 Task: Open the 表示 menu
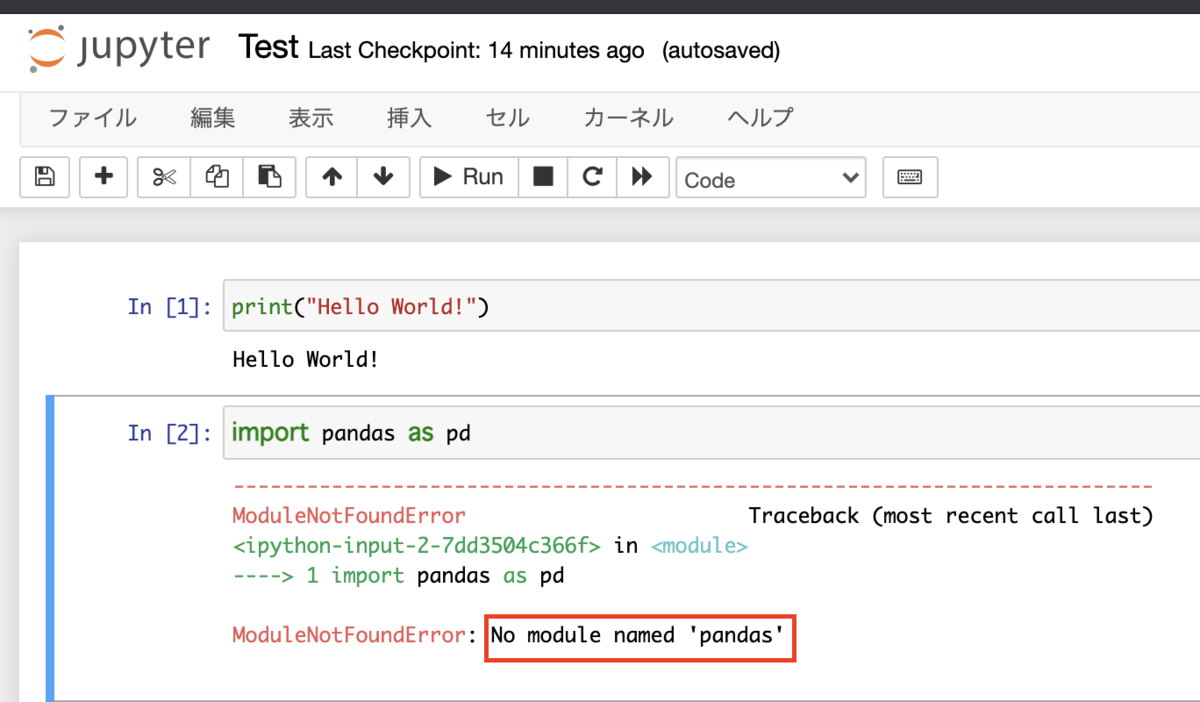pos(311,118)
